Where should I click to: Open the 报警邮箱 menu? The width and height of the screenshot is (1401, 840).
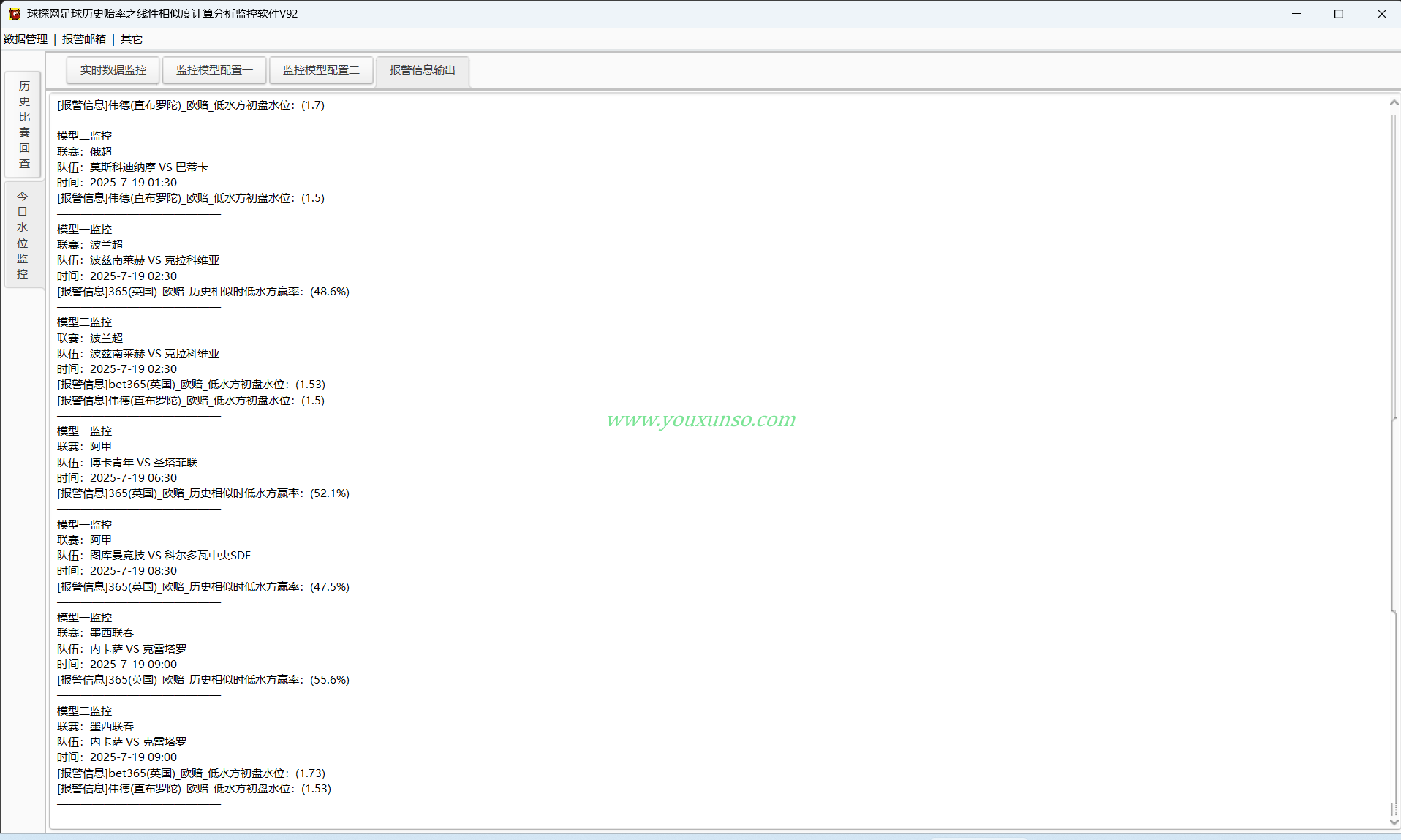[84, 39]
